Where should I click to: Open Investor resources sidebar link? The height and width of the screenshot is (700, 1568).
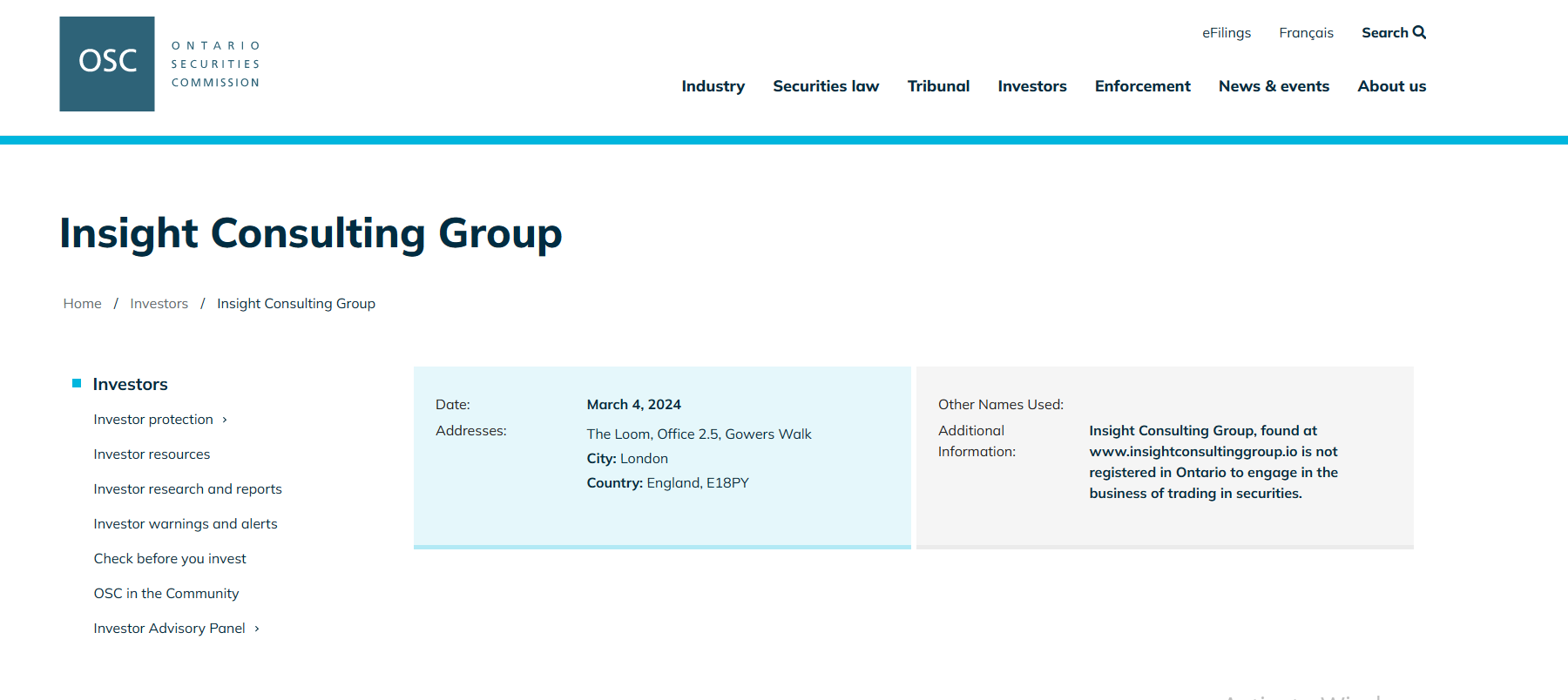152,454
